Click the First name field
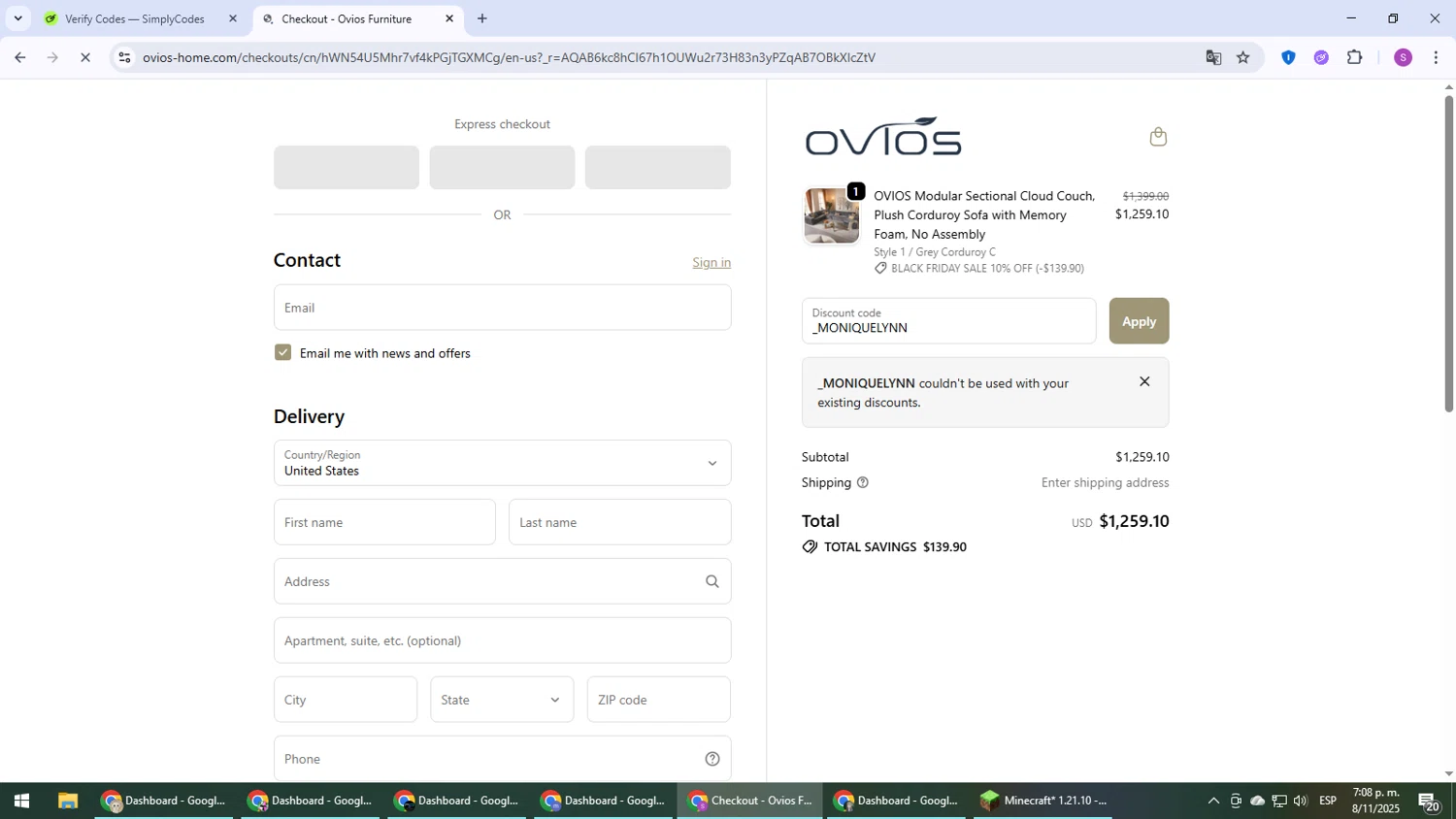 (x=384, y=522)
